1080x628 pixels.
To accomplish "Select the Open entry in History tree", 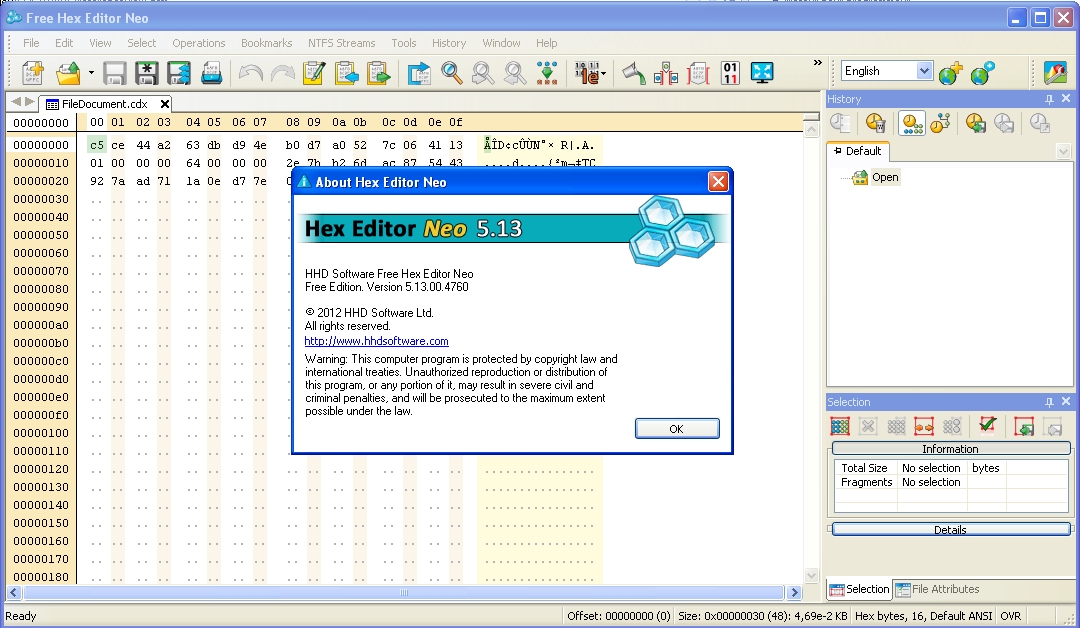I will (884, 177).
